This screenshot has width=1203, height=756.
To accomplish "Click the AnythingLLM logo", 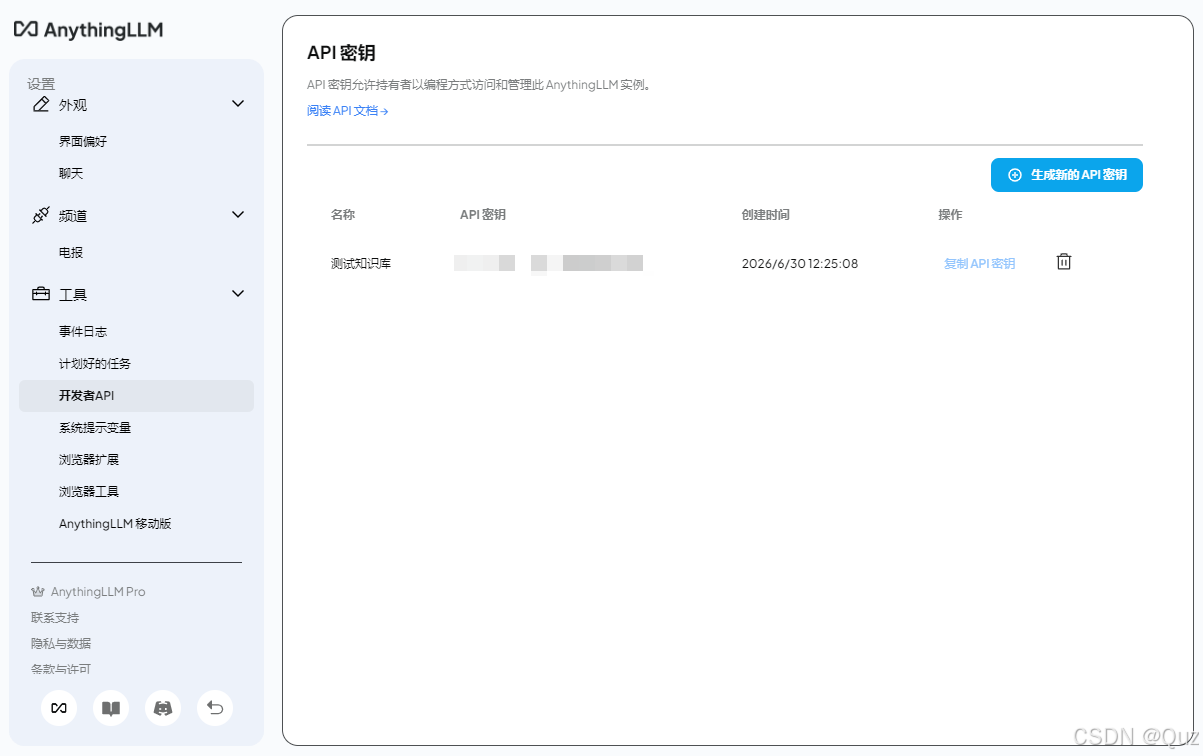I will [88, 29].
